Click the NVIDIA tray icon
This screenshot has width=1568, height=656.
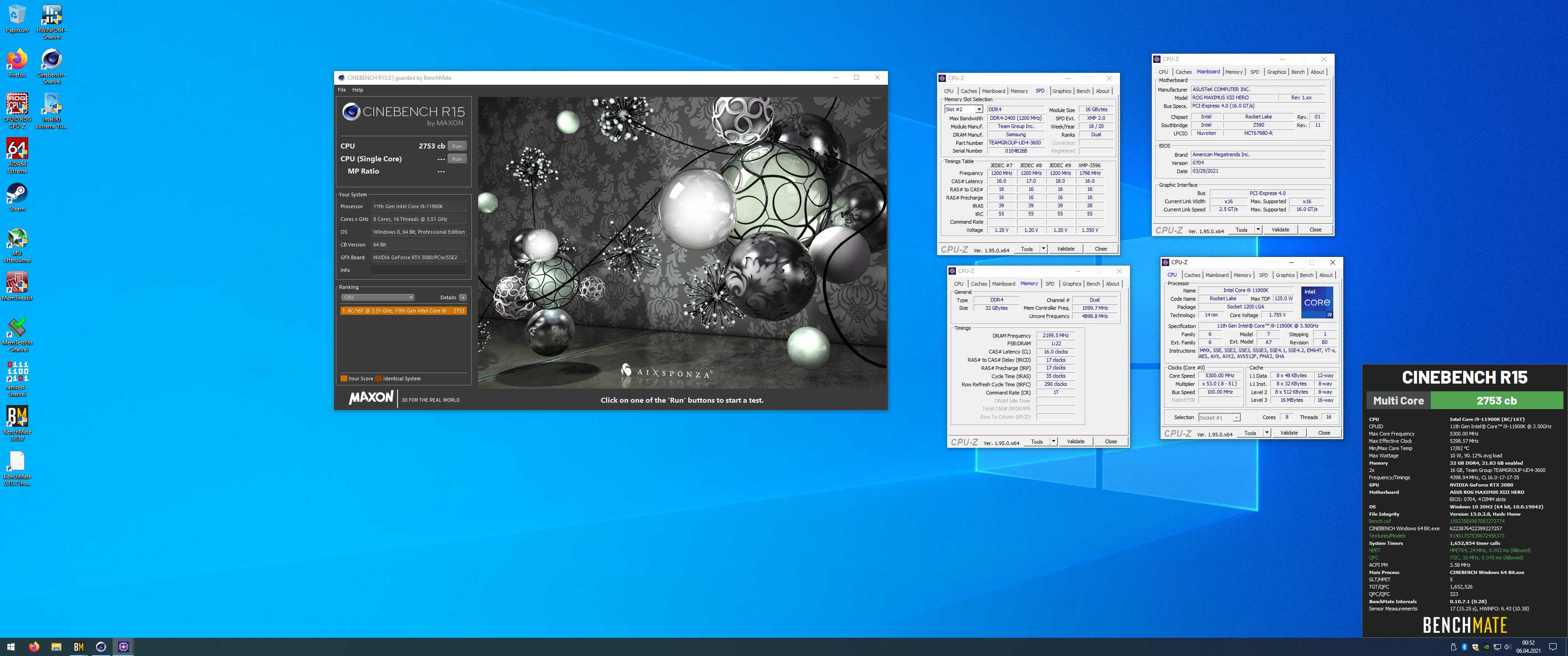point(1486,647)
